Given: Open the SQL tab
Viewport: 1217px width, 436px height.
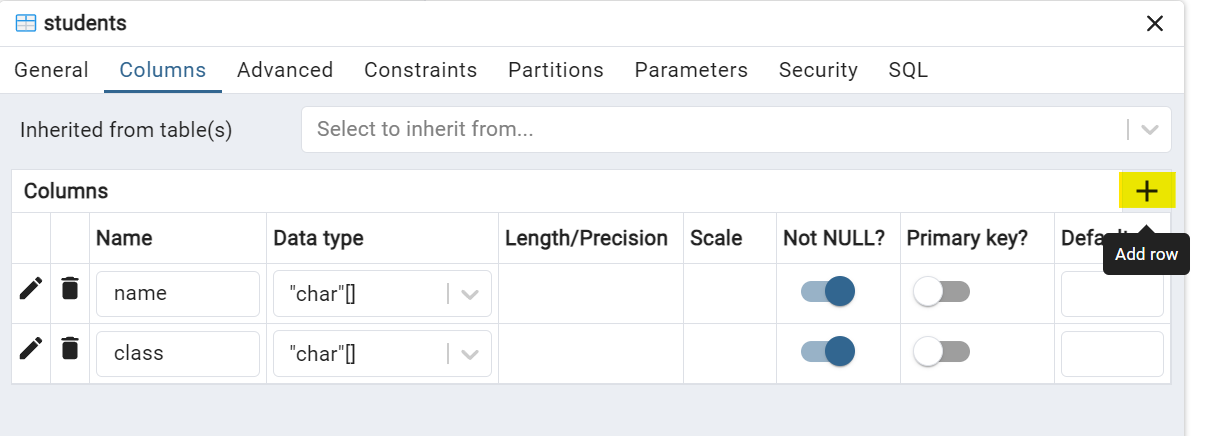Looking at the screenshot, I should coord(908,70).
